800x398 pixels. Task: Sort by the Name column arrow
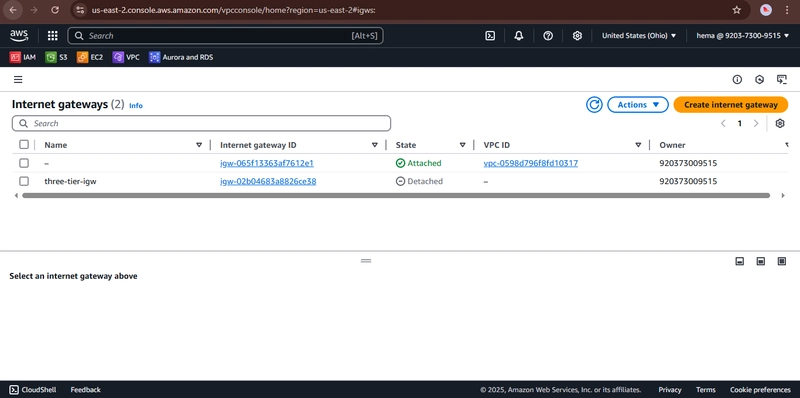[199, 145]
